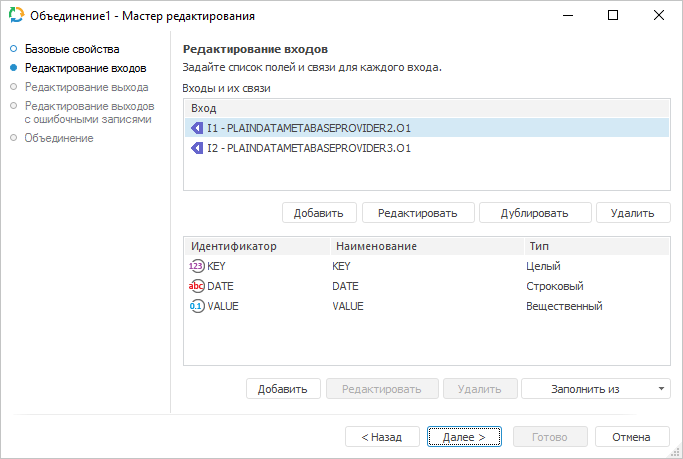
Task: Click the real type icon beside VALUE
Action: click(196, 306)
